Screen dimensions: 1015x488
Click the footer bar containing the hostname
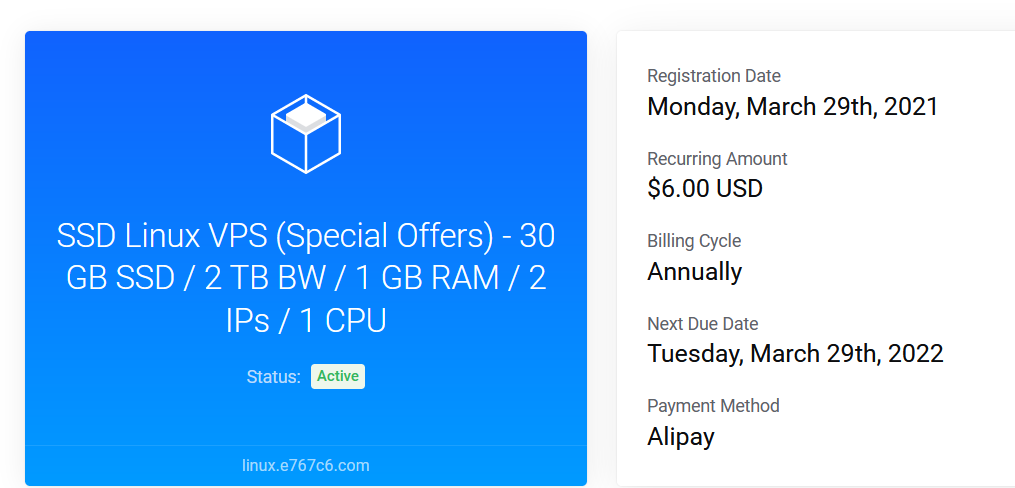306,465
